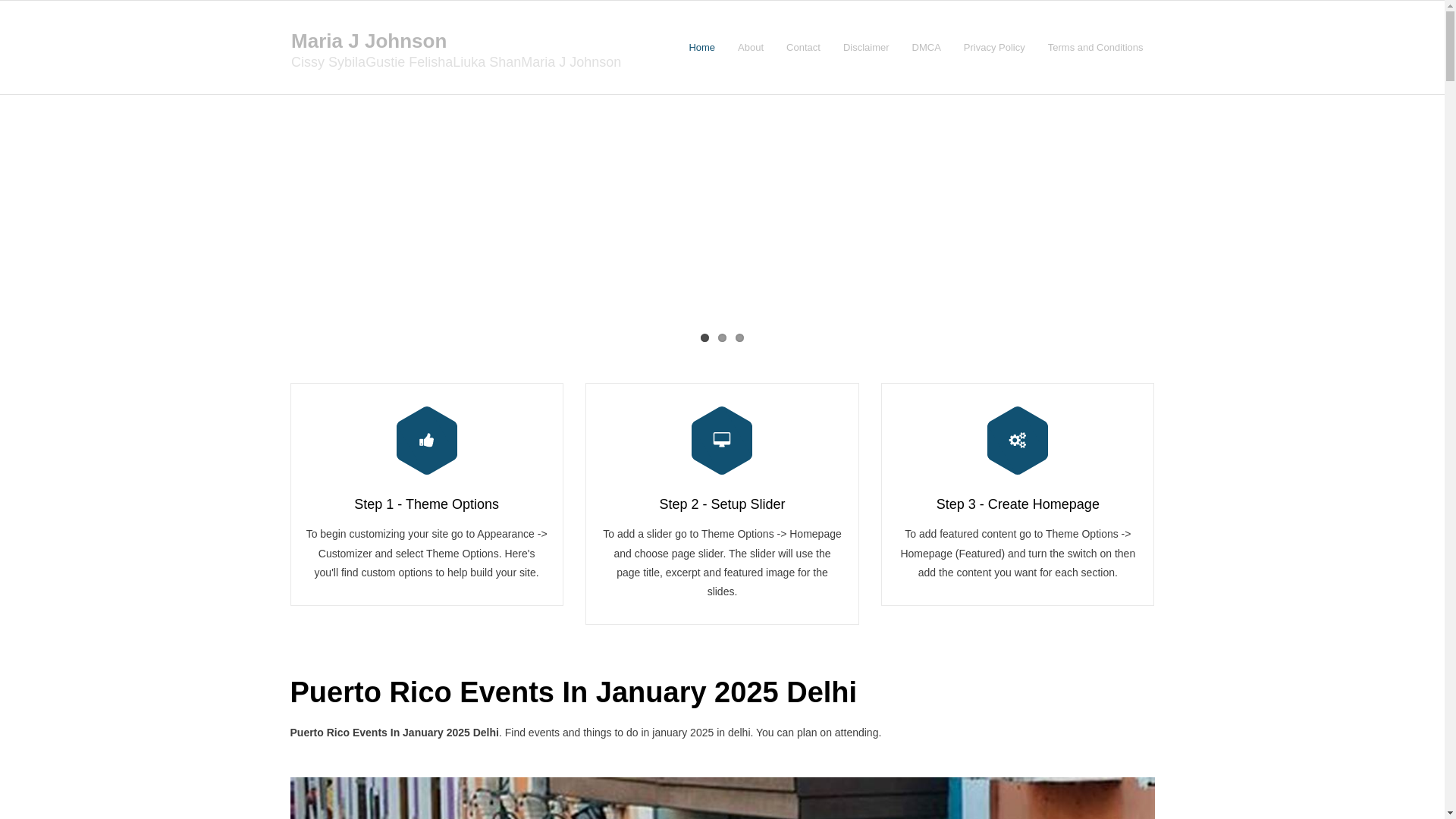Switch to slider slide 2 dot
The width and height of the screenshot is (1456, 819).
(722, 338)
